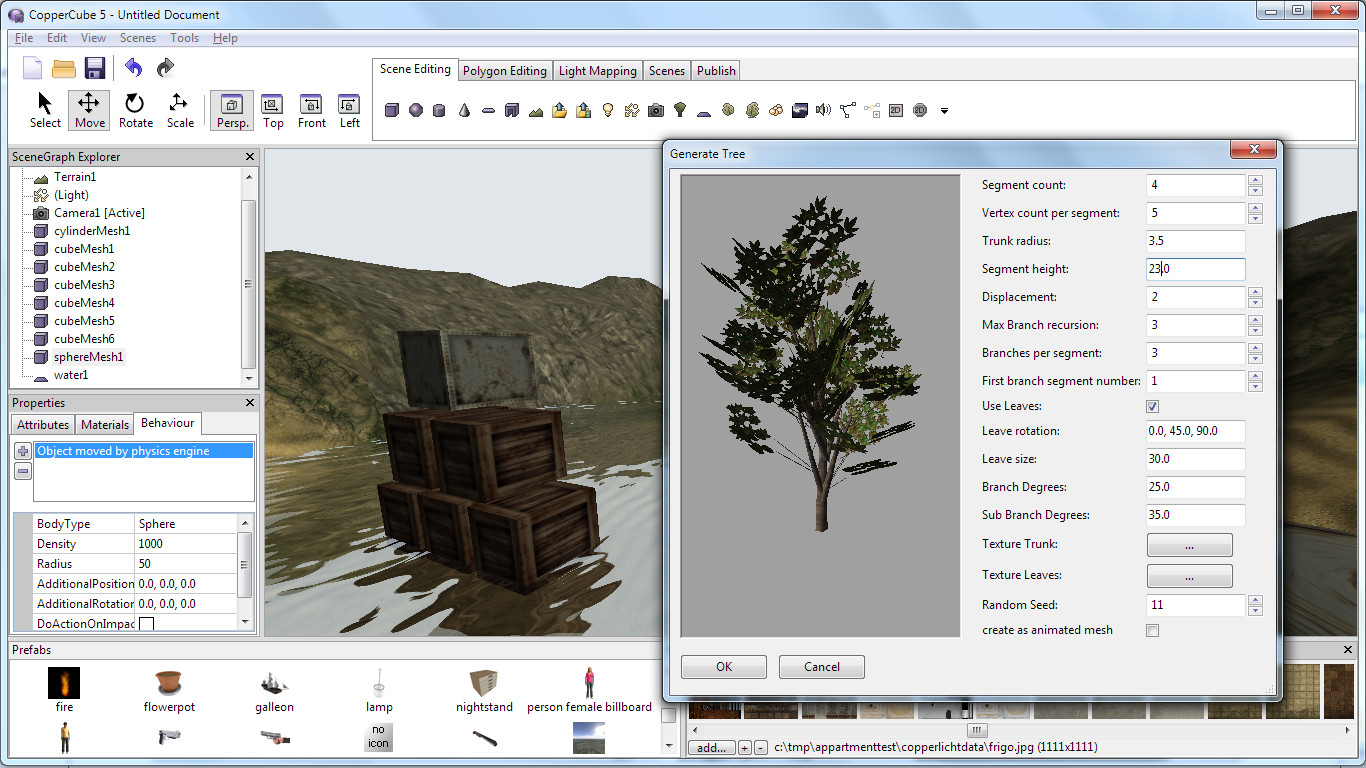
Task: Switch to the Top viewport view
Action: point(272,110)
